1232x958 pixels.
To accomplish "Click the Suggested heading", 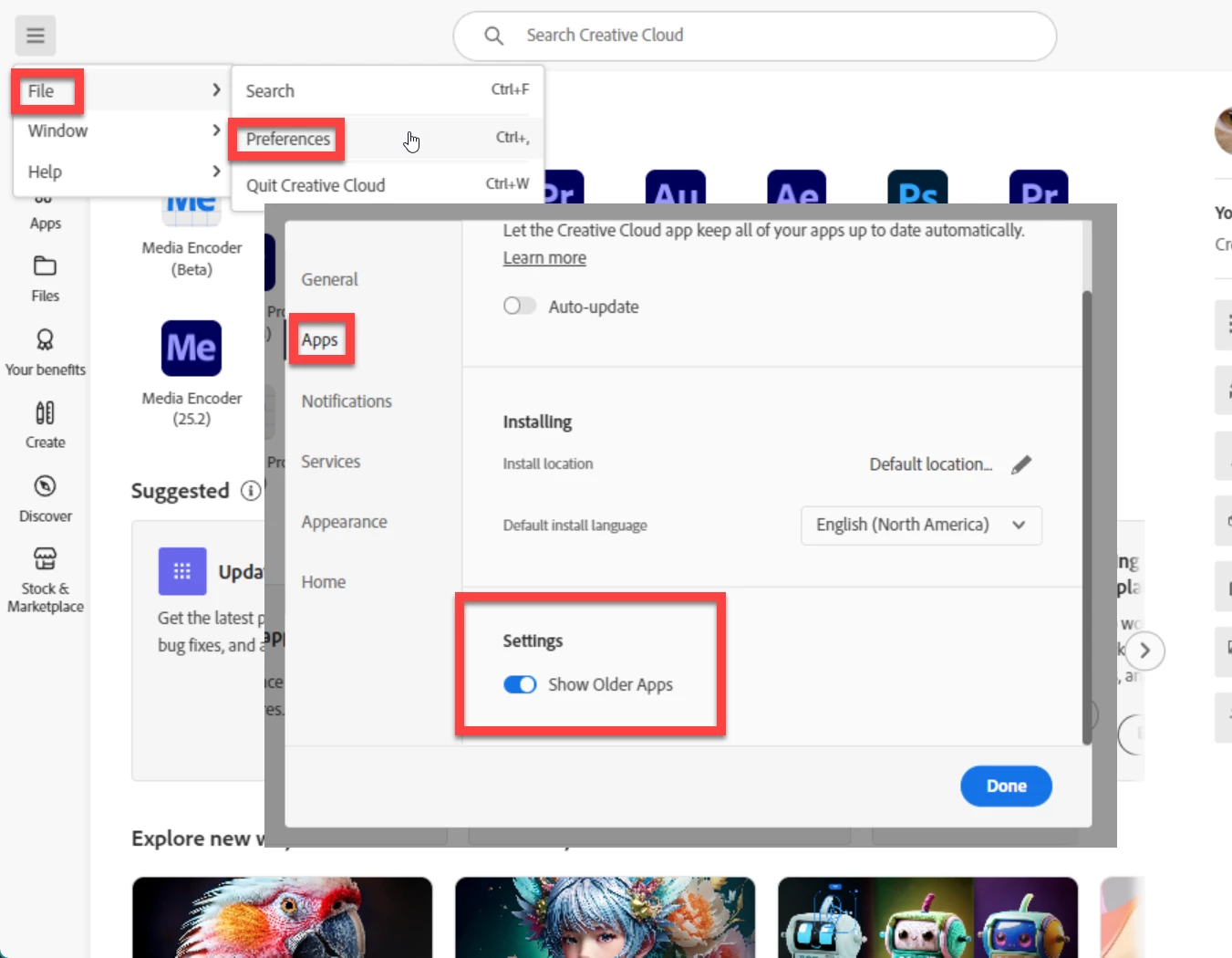I will tap(180, 491).
